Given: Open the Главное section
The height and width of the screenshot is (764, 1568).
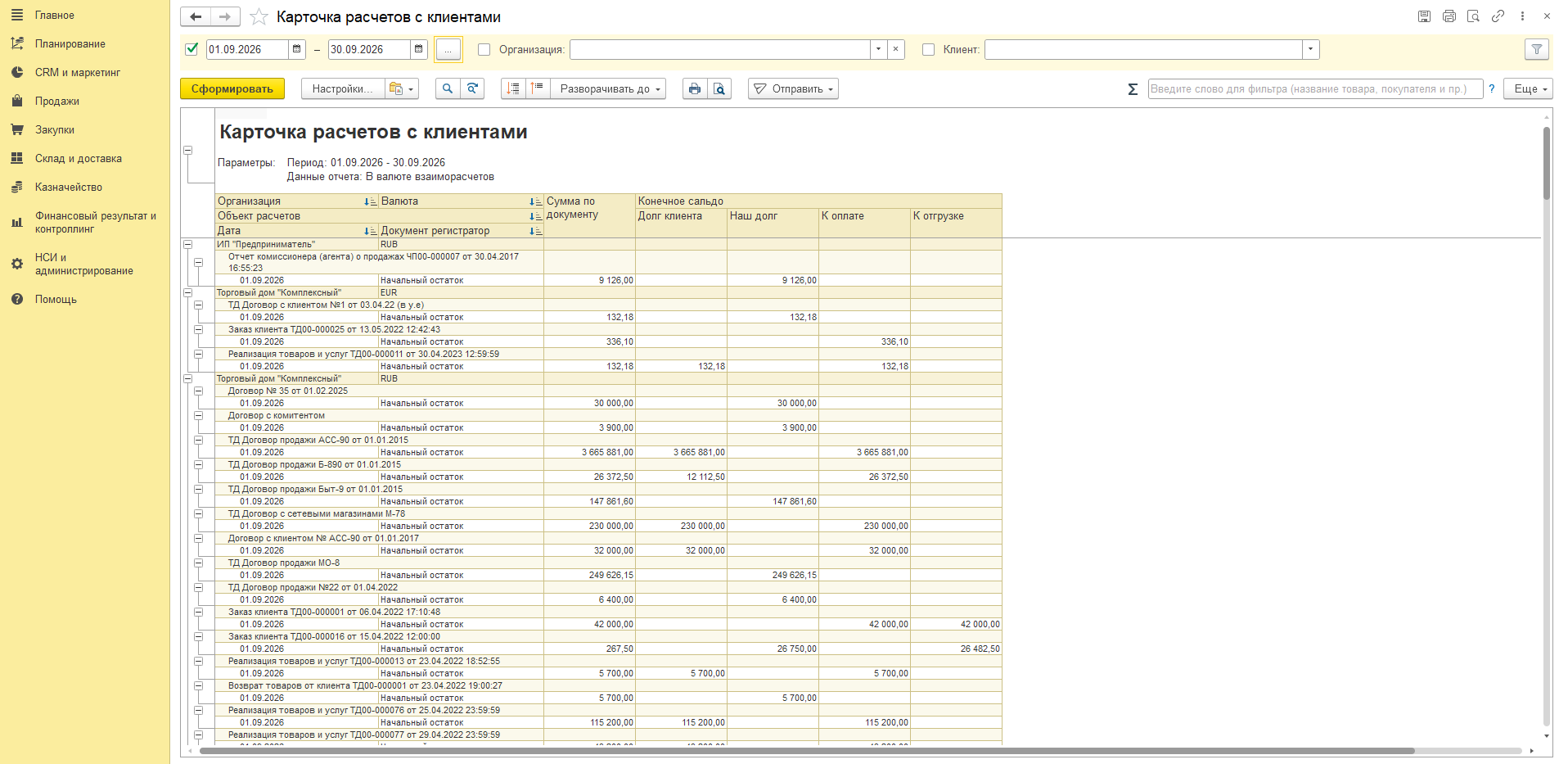Looking at the screenshot, I should tap(55, 15).
